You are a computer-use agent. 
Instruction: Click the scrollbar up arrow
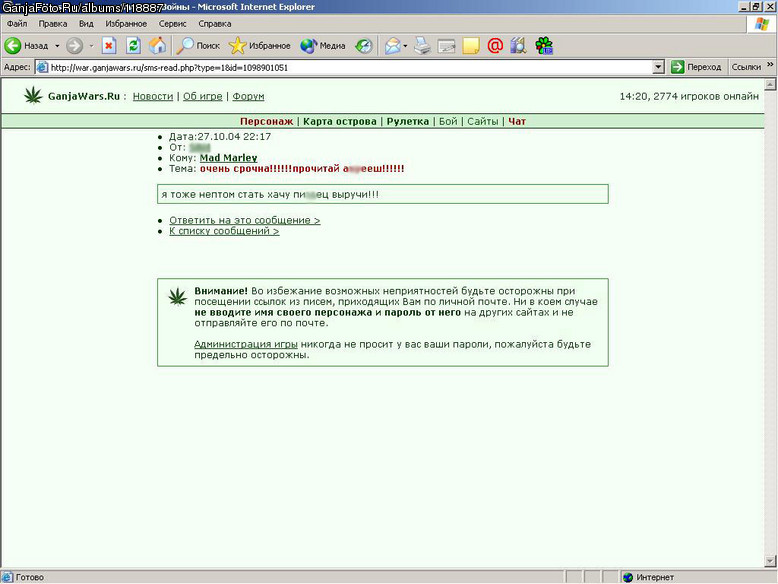(770, 84)
